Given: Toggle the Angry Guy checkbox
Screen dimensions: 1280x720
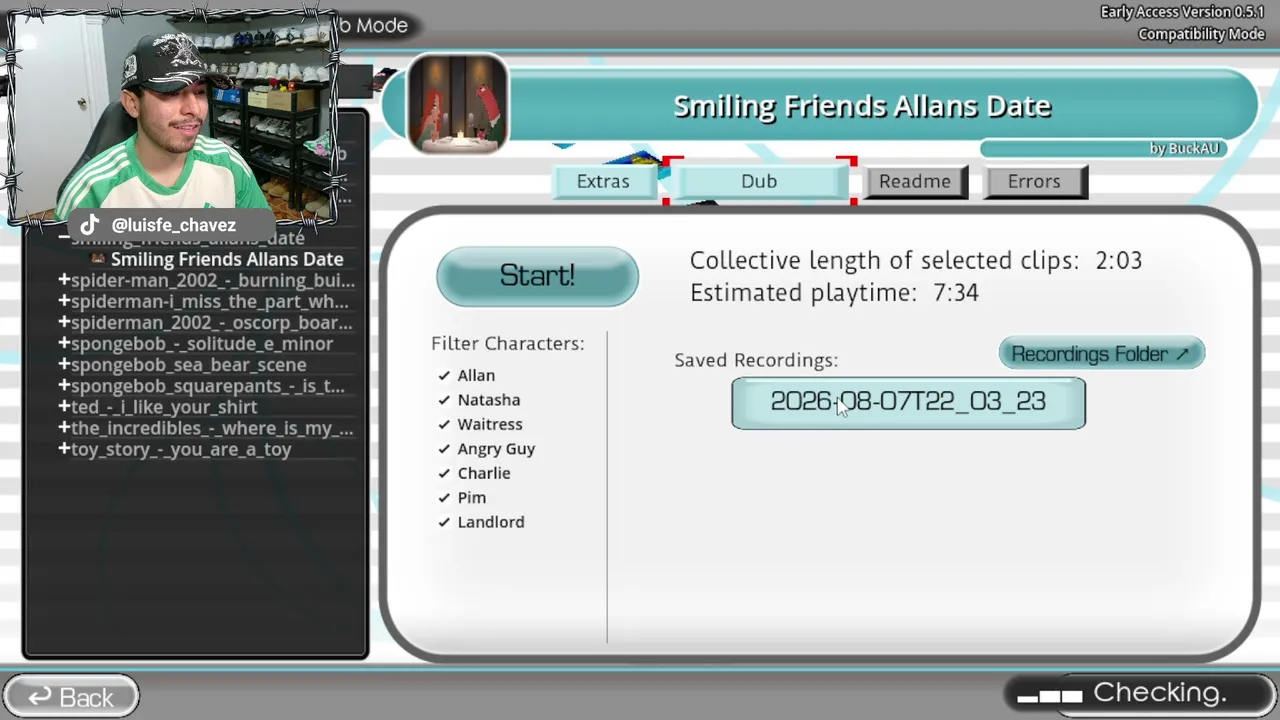Looking at the screenshot, I should coord(486,449).
